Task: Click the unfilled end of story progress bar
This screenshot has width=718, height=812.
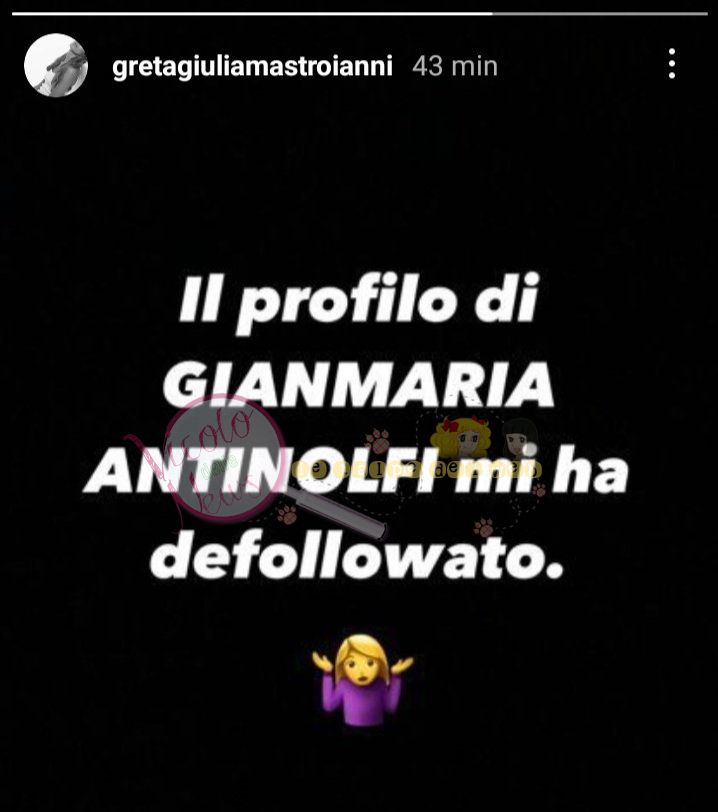Action: pyautogui.click(x=600, y=14)
